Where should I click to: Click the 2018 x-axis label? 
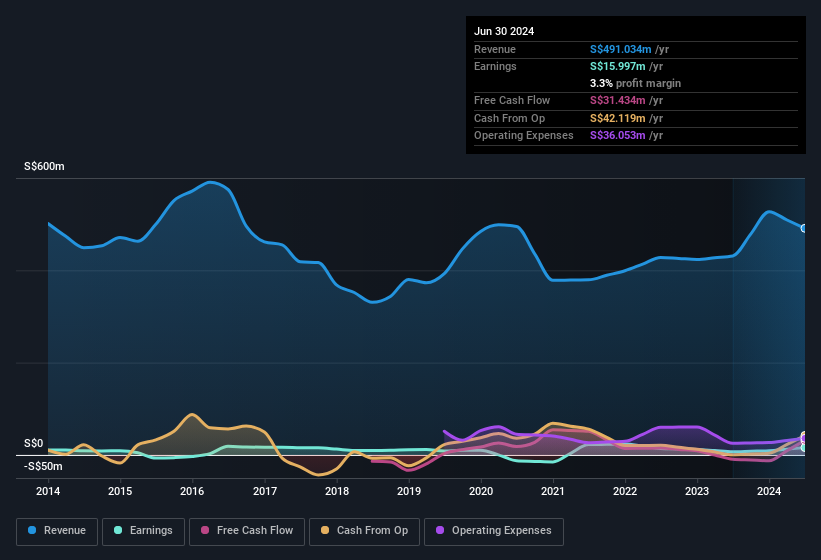point(337,491)
